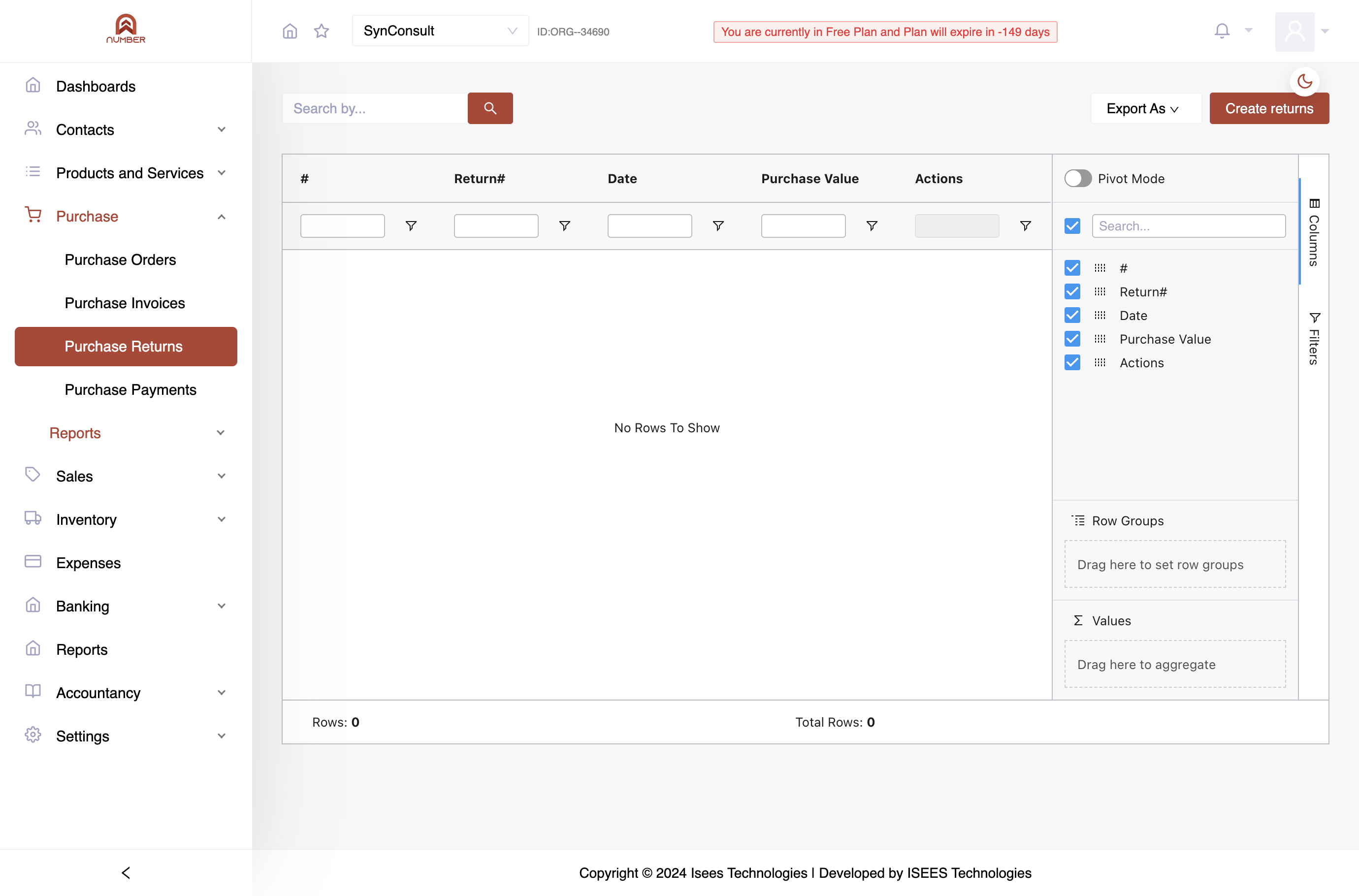Click the home icon in top bar
This screenshot has height=896, width=1359.
click(290, 31)
